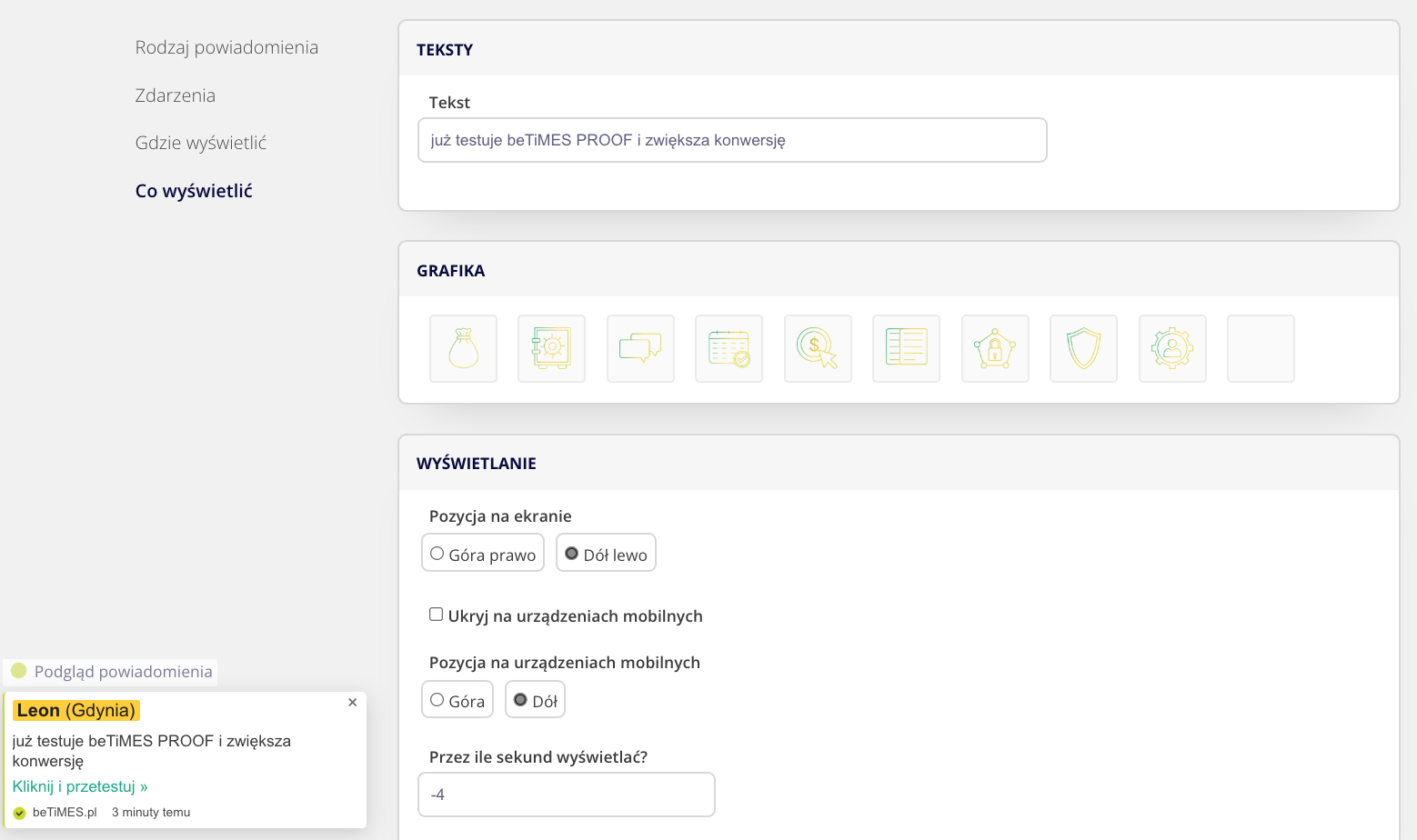Go to the 'Zdarzenia' step
This screenshot has width=1417, height=840.
(x=175, y=95)
